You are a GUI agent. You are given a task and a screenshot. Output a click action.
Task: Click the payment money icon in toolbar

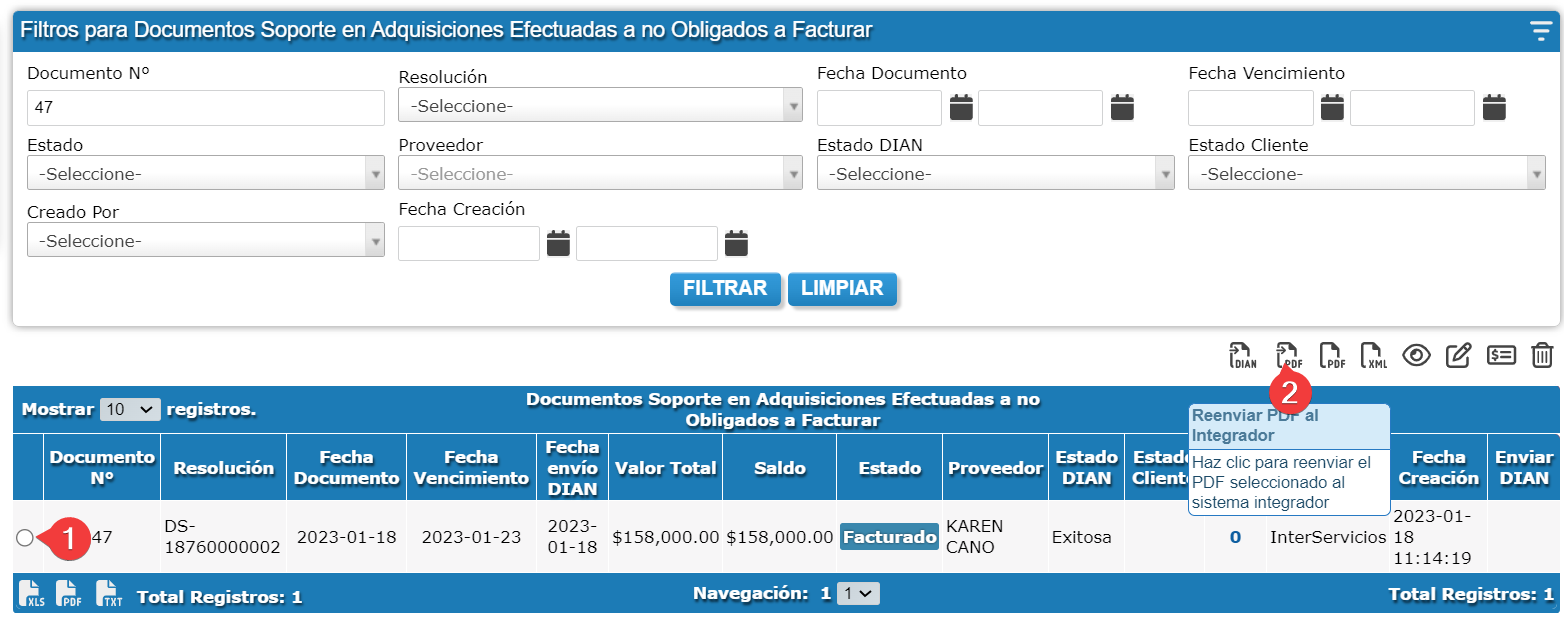[x=1501, y=356]
